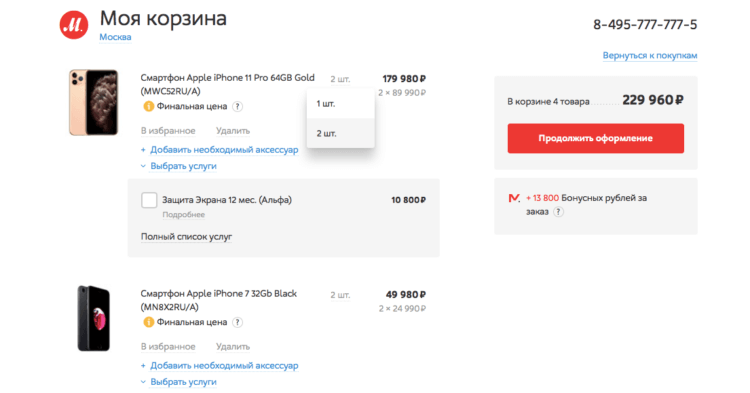750x393 pixels.
Task: Open Вернуться к покупкам link
Action: click(x=650, y=55)
